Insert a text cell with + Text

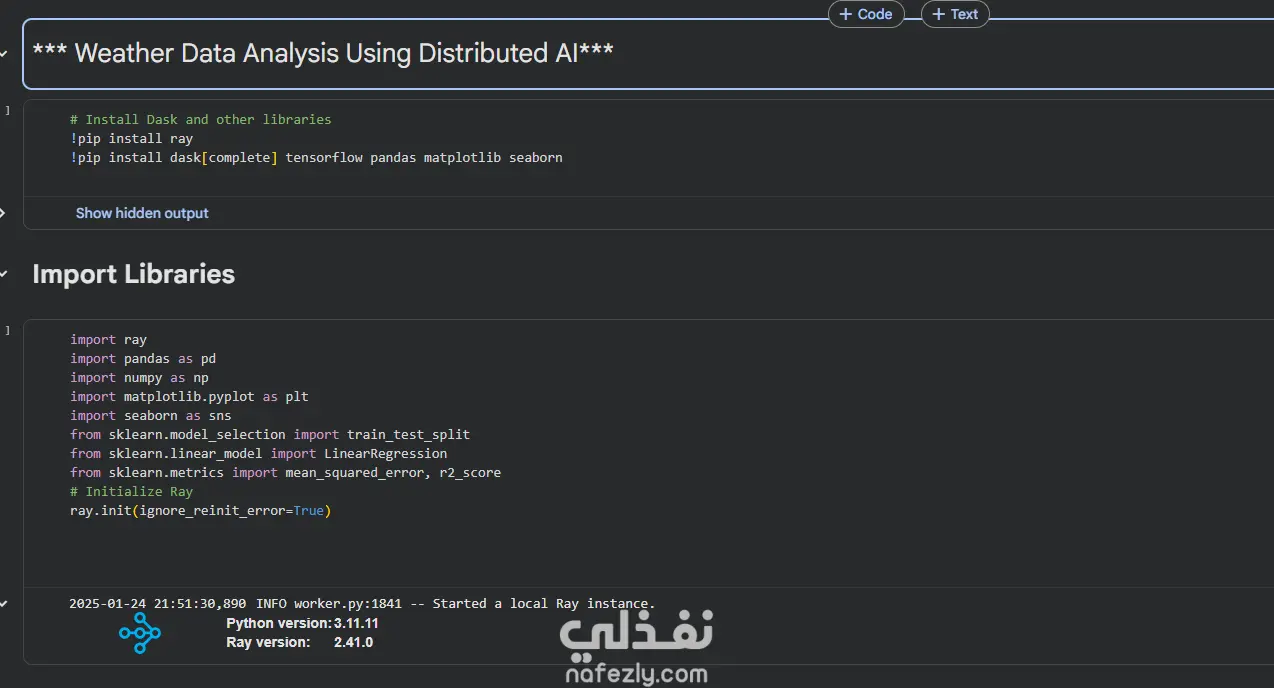click(955, 14)
